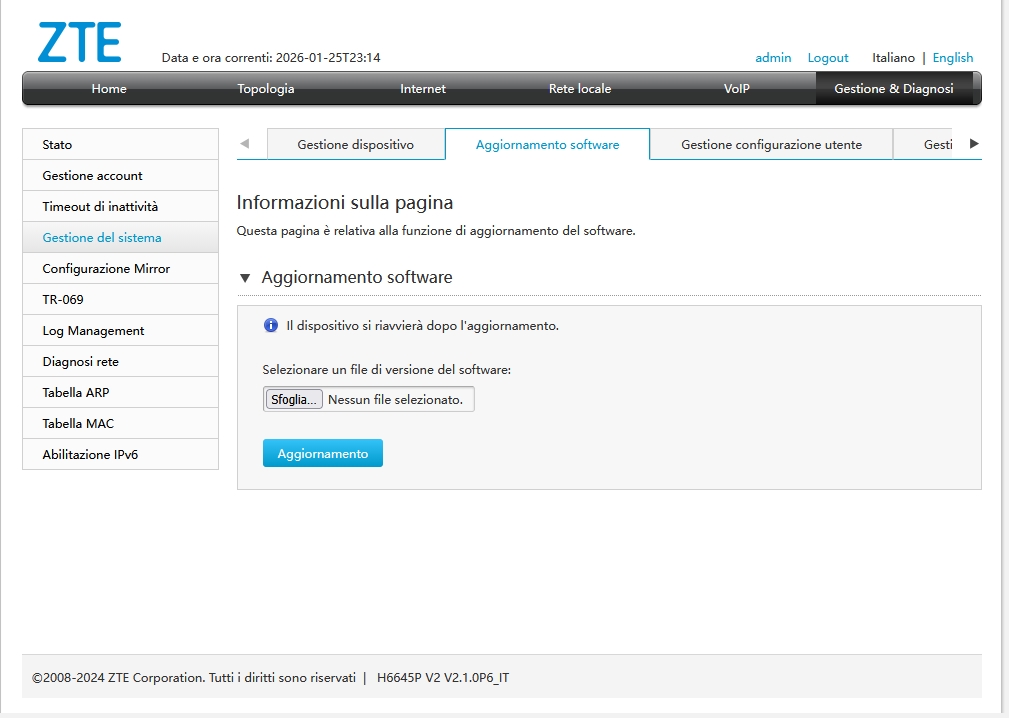This screenshot has width=1009, height=718.
Task: Open the Home menu
Action: 109,89
